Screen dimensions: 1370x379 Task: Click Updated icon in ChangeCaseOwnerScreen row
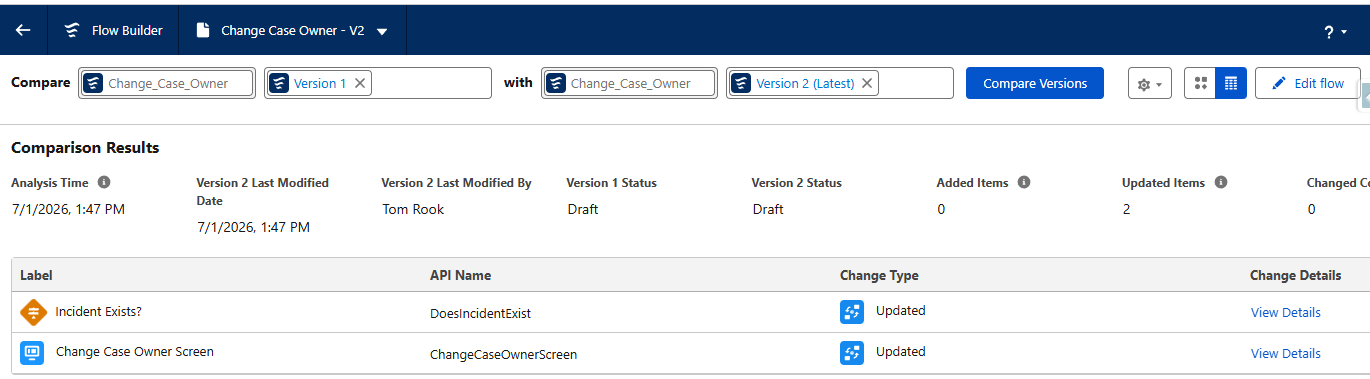pos(852,352)
